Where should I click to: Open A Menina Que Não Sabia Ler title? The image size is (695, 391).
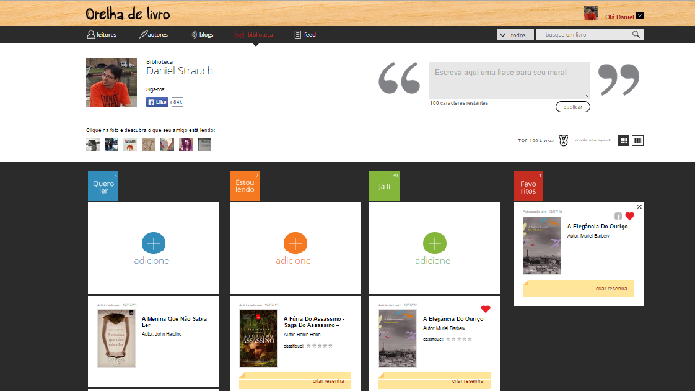pyautogui.click(x=174, y=322)
